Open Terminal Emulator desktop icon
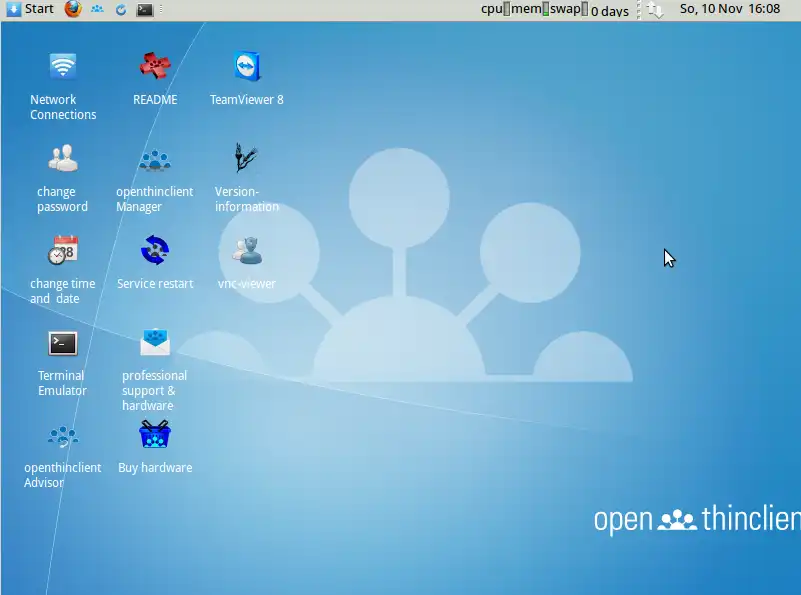 click(x=63, y=343)
